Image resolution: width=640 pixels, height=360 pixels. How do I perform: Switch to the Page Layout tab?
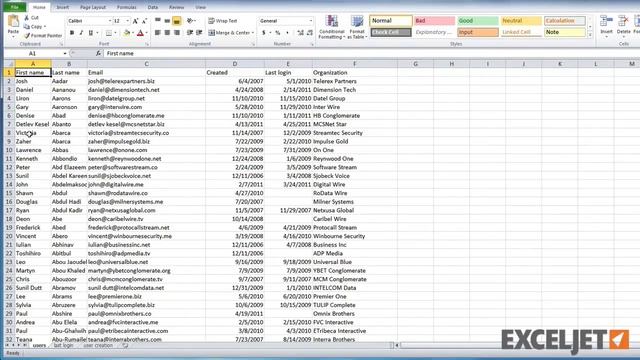(93, 7)
